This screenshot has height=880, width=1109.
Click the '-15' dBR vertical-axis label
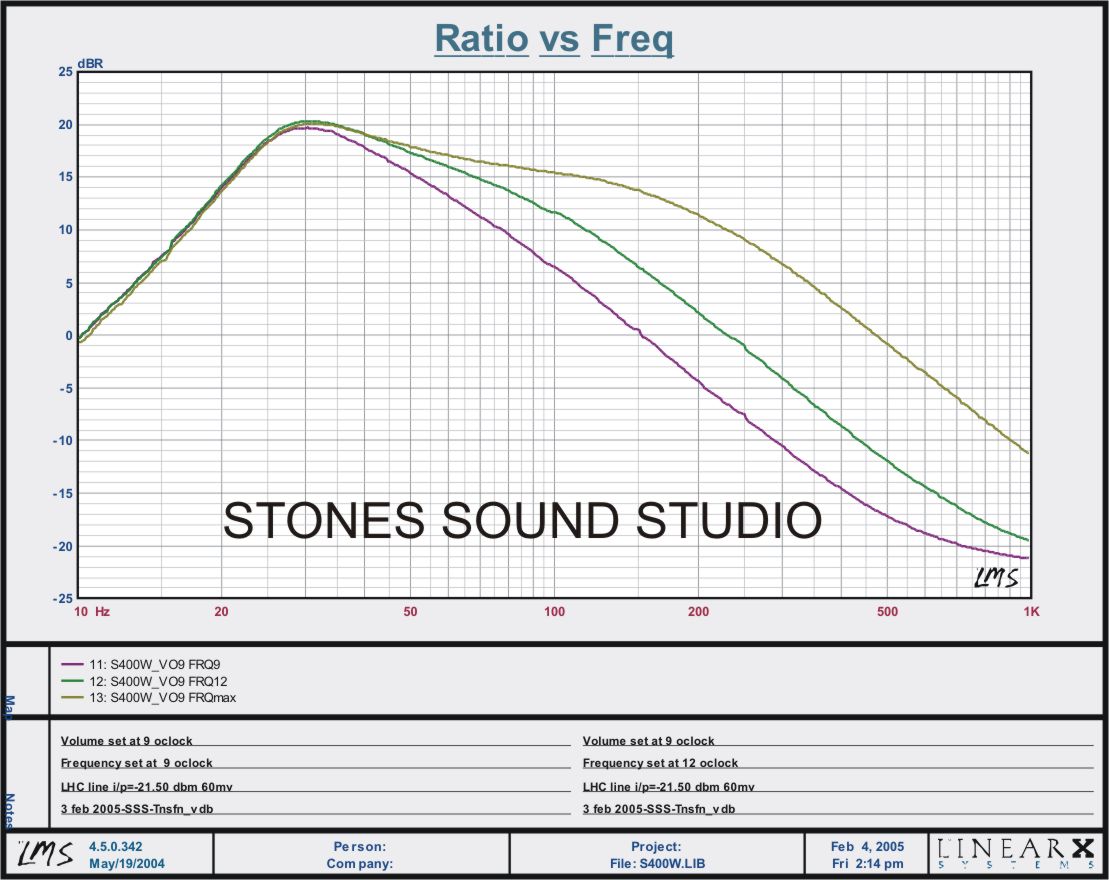tap(62, 494)
